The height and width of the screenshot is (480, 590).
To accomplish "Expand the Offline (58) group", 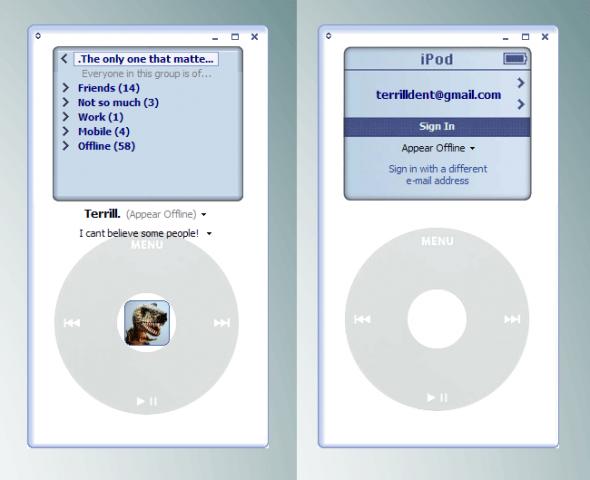I will tap(65, 146).
